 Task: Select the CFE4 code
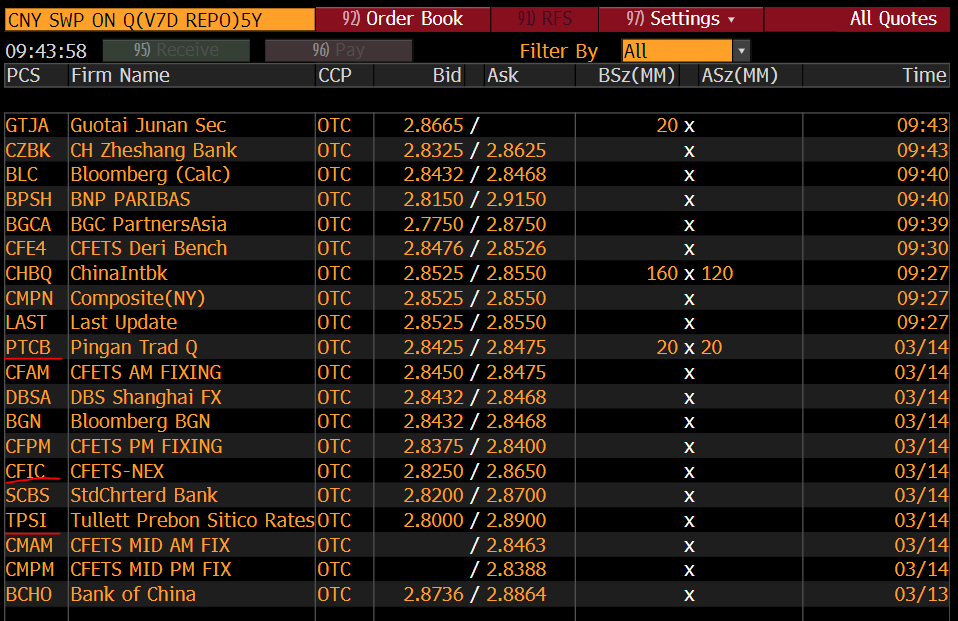[26, 249]
